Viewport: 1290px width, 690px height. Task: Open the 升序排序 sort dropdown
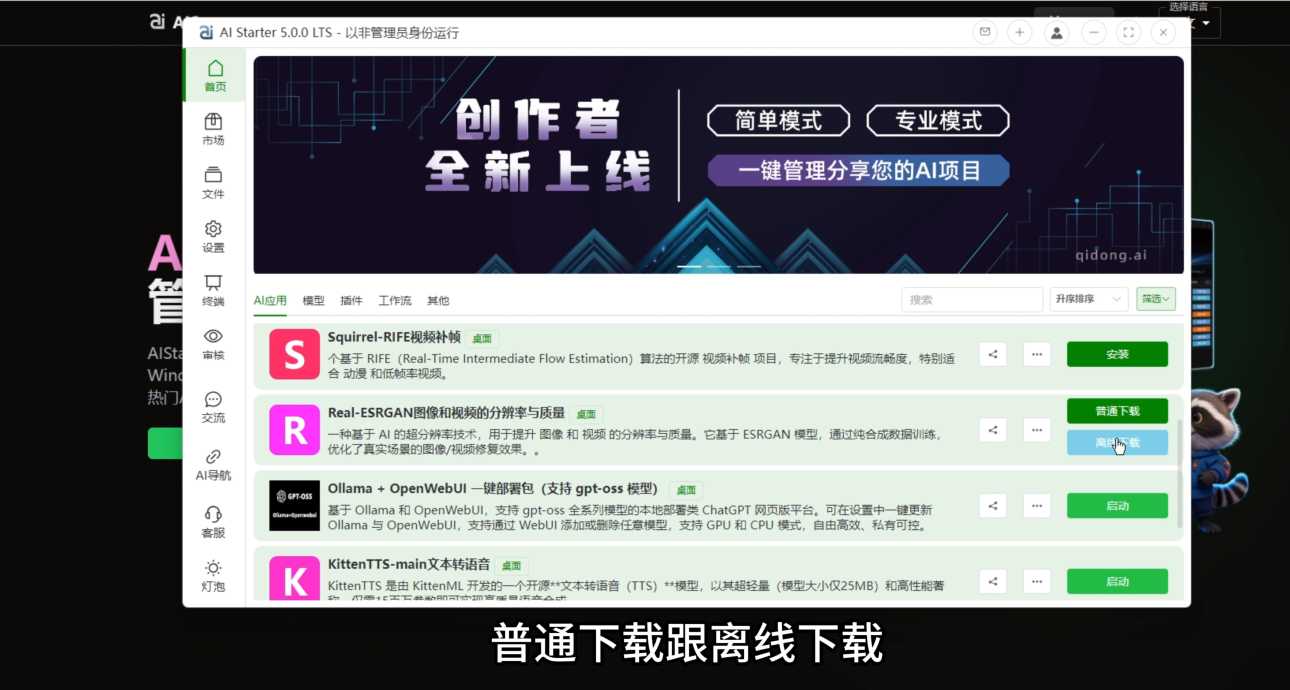coord(1088,299)
